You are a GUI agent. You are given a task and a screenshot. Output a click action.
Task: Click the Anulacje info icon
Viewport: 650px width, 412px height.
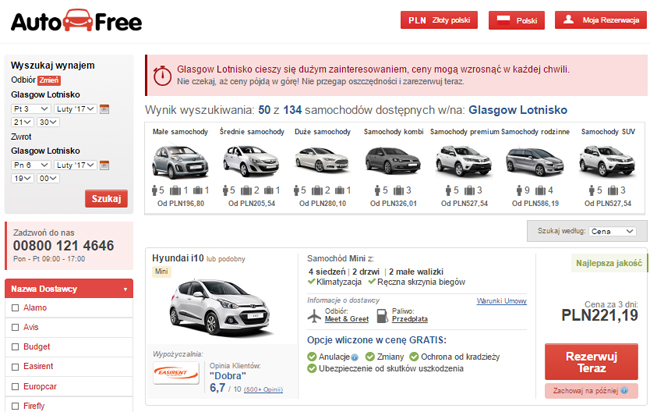pyautogui.click(x=355, y=357)
